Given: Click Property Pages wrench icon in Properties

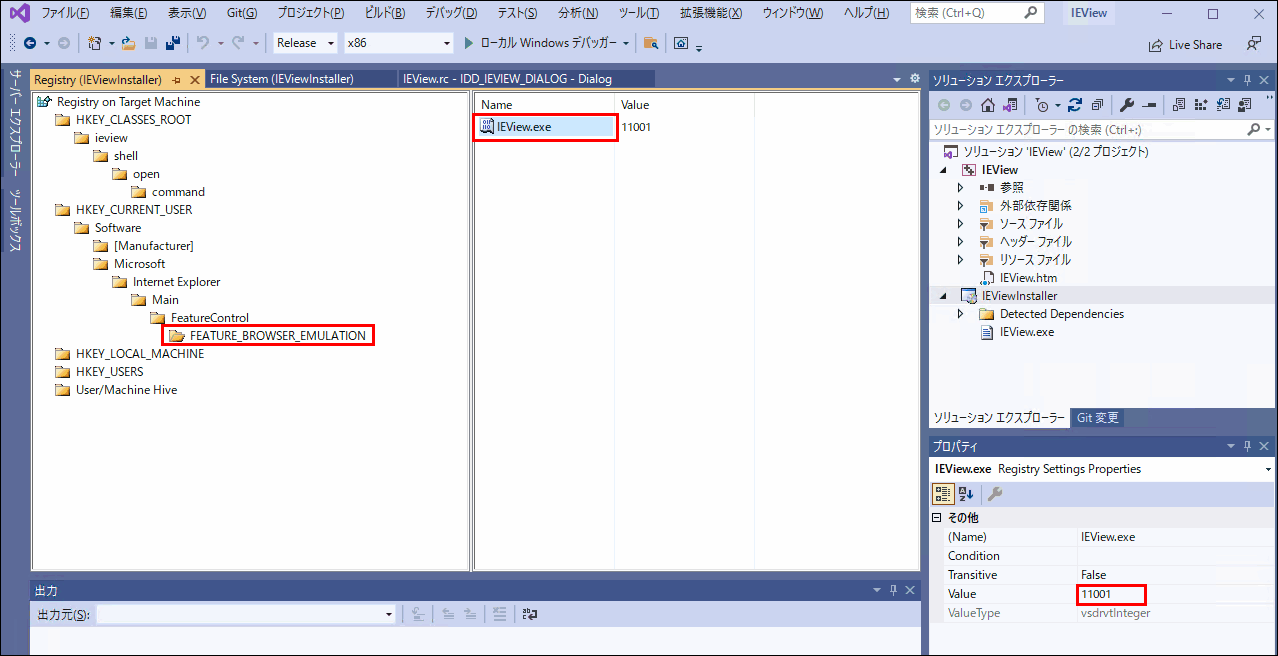Looking at the screenshot, I should click(x=994, y=494).
